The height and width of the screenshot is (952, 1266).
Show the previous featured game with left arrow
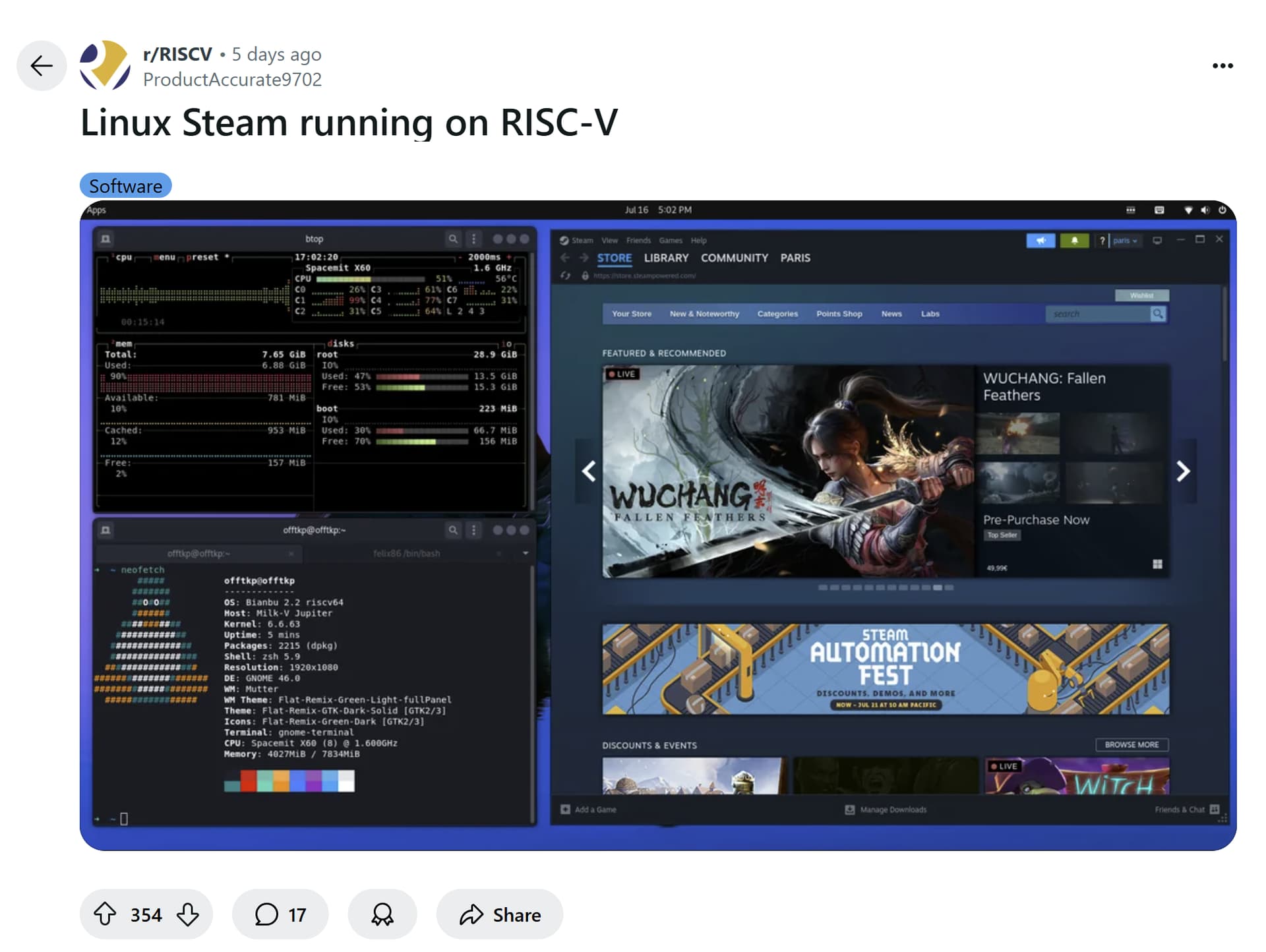click(x=589, y=471)
